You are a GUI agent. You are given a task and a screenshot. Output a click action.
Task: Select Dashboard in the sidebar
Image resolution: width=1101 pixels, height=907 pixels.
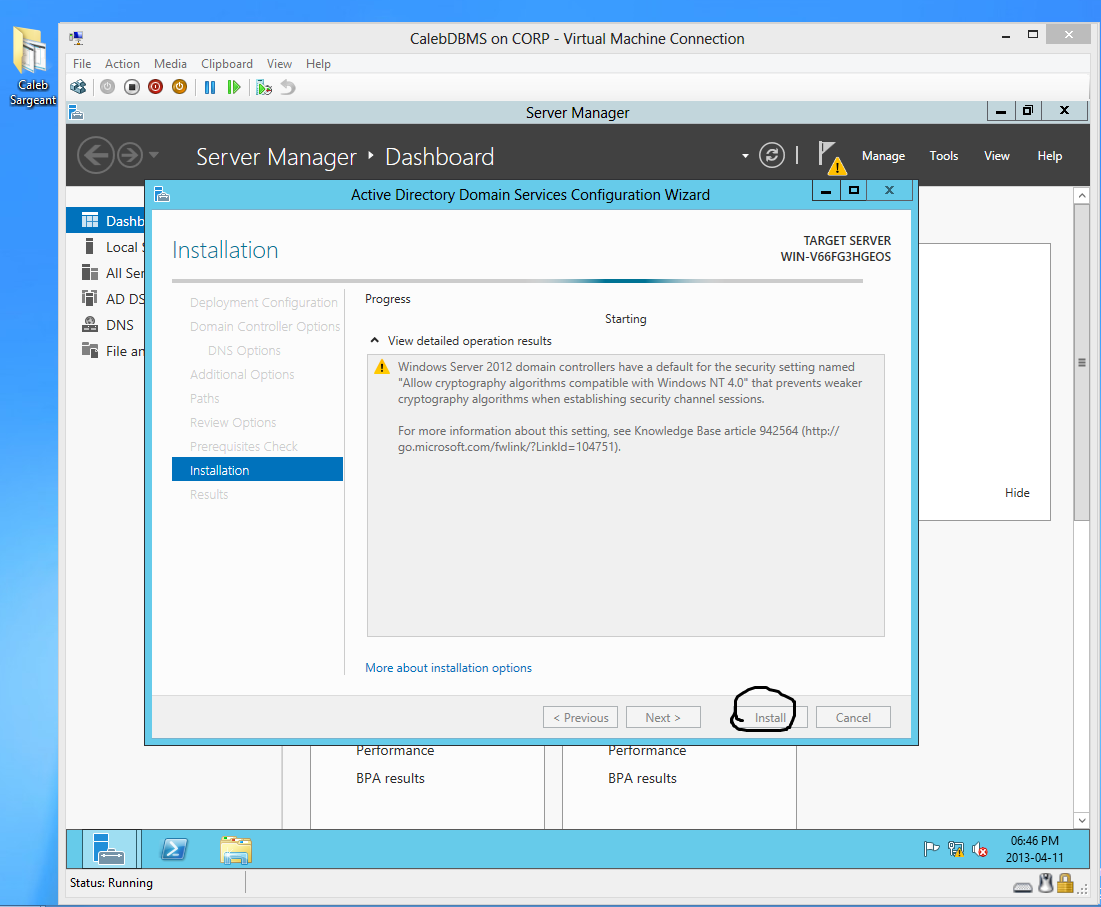pos(105,220)
